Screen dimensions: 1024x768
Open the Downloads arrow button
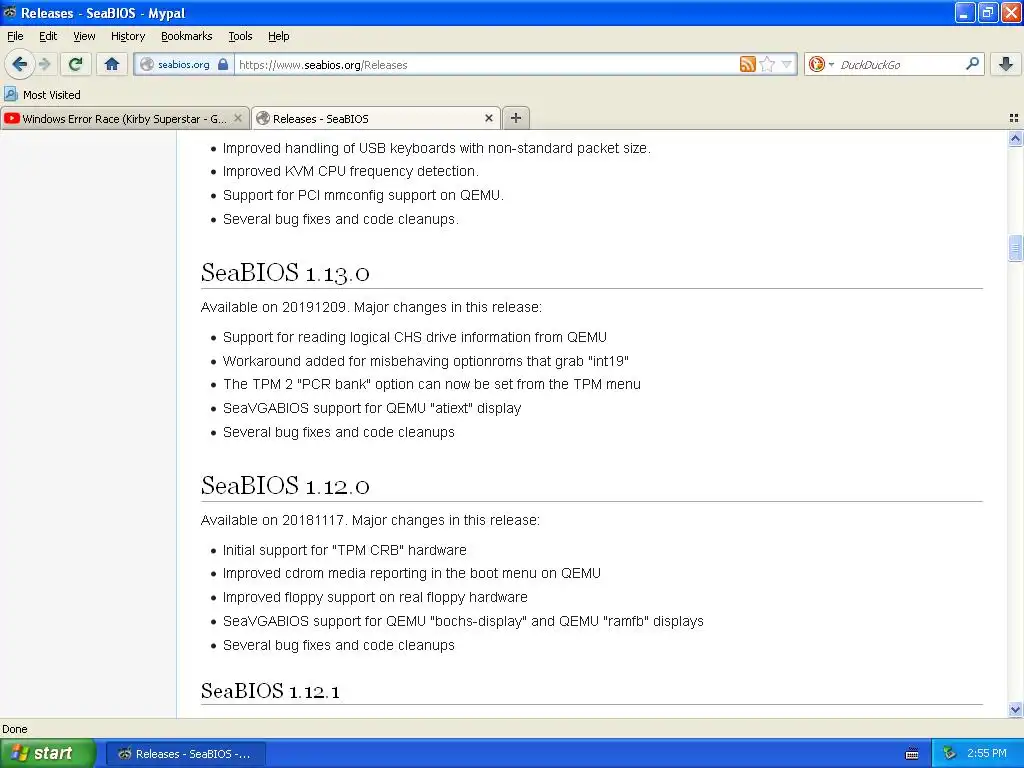pos(1006,64)
